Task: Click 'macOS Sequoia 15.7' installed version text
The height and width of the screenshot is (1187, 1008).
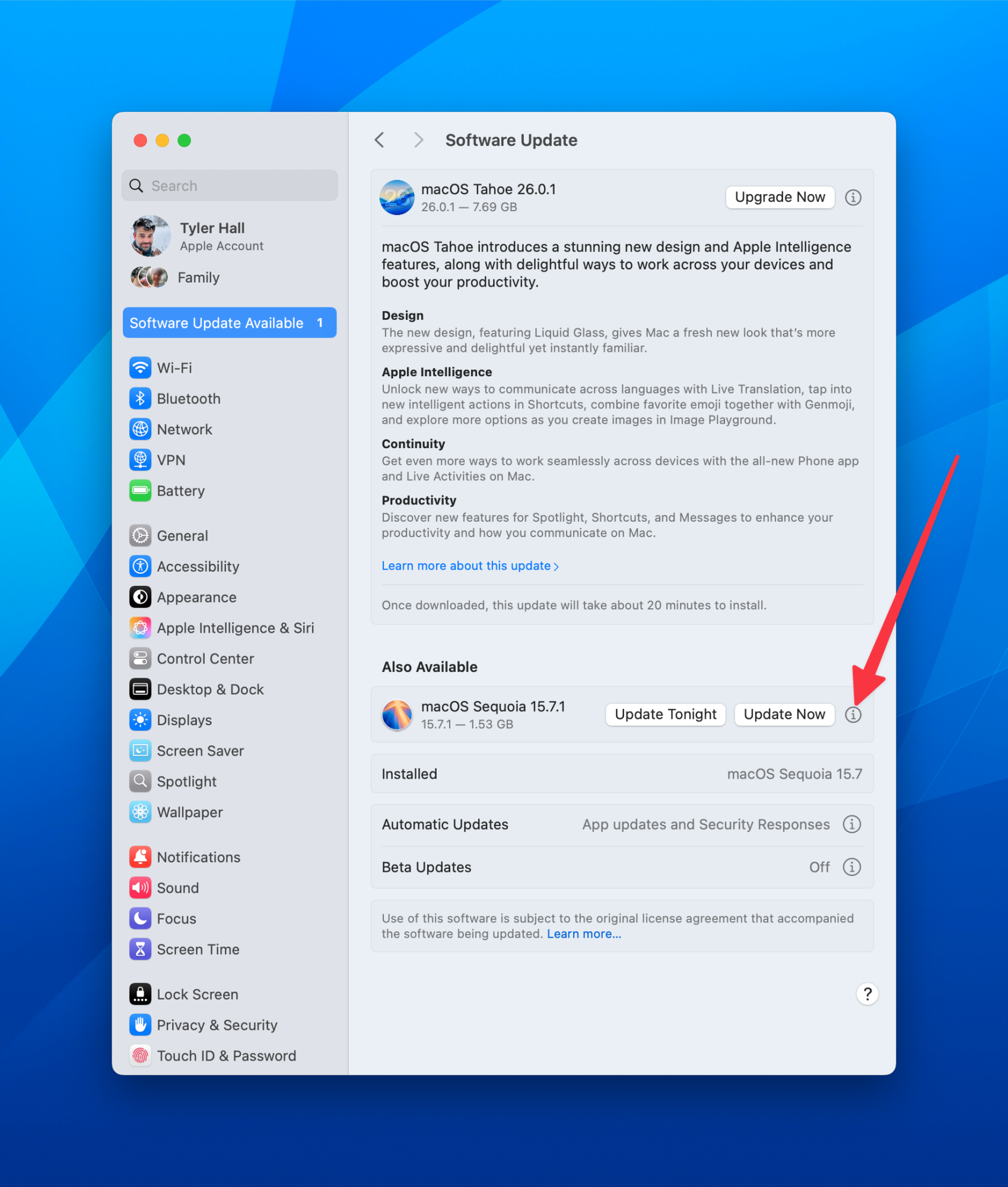Action: [x=794, y=774]
